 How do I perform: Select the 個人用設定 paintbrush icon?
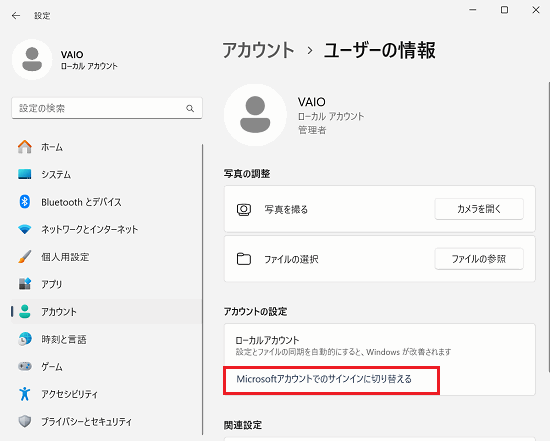[25, 256]
